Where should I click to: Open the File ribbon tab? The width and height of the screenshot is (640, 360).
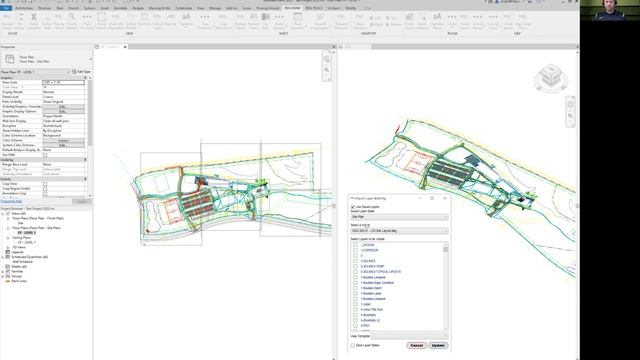click(x=6, y=8)
